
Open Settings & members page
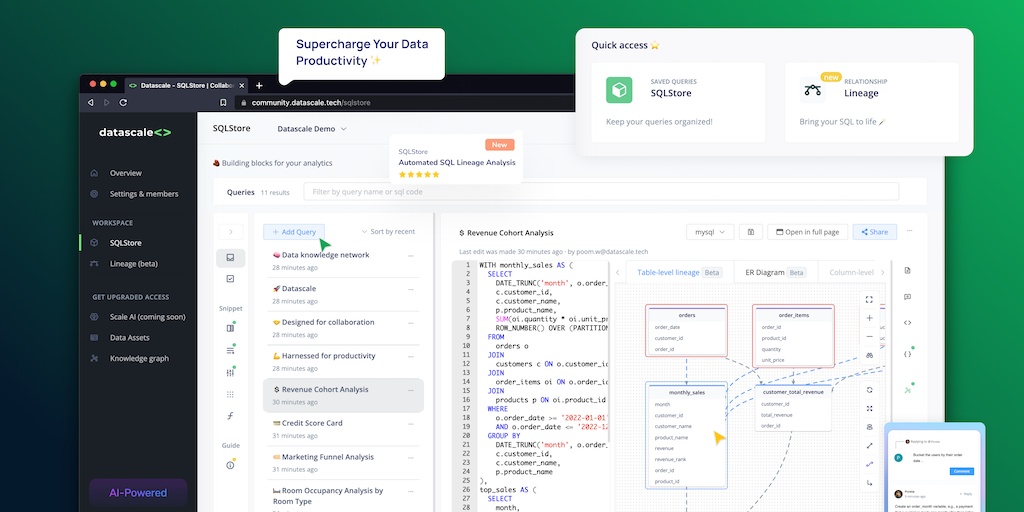(144, 194)
